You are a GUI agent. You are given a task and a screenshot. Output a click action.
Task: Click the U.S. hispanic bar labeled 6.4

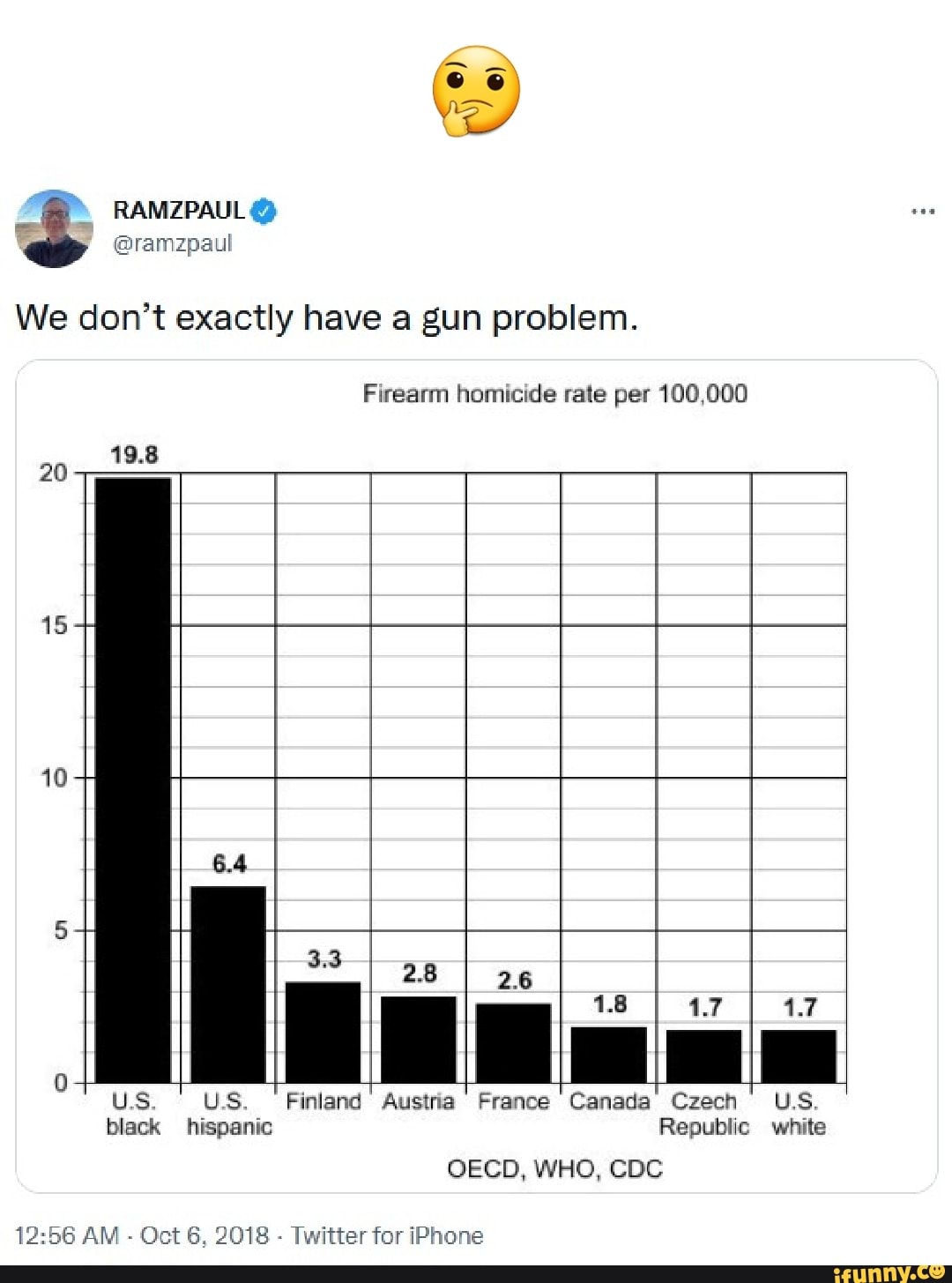228,984
